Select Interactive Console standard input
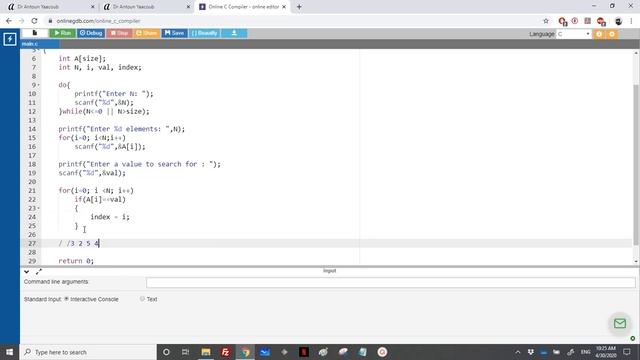Image resolution: width=640 pixels, height=360 pixels. pos(67,299)
